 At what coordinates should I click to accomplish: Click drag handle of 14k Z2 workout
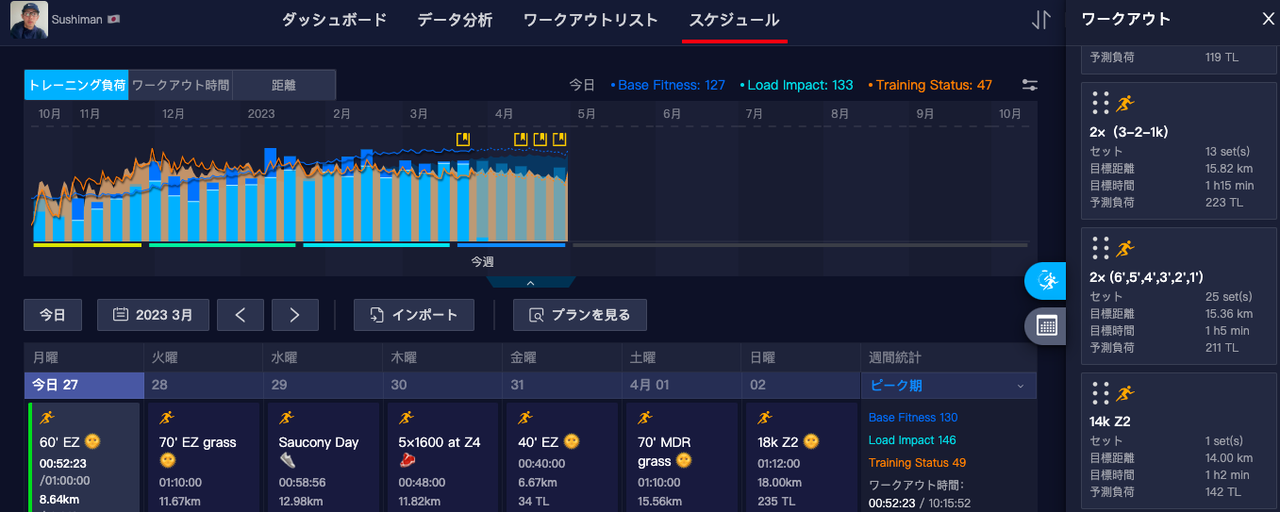[1100, 393]
